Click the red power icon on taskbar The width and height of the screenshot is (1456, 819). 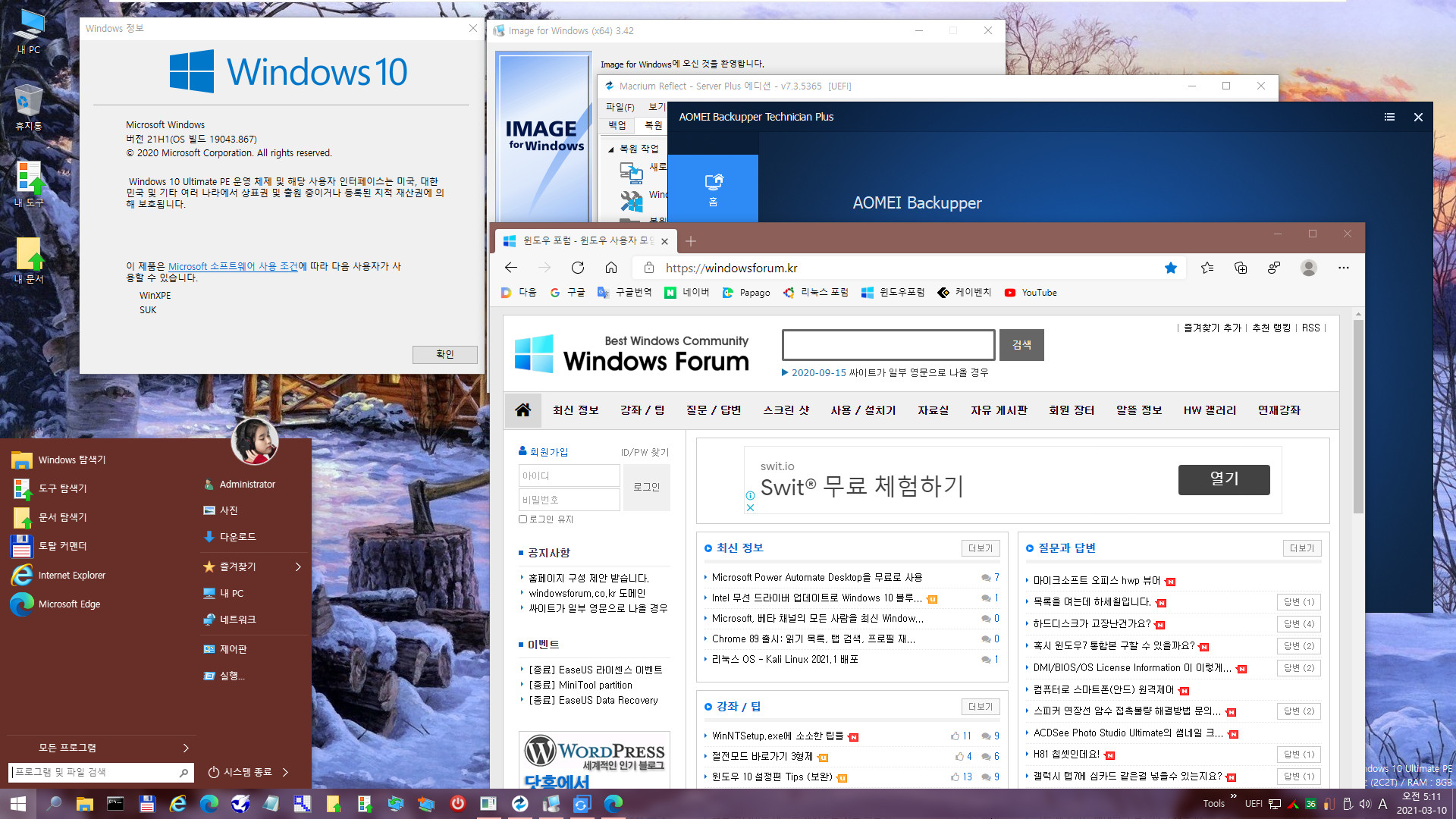click(457, 804)
